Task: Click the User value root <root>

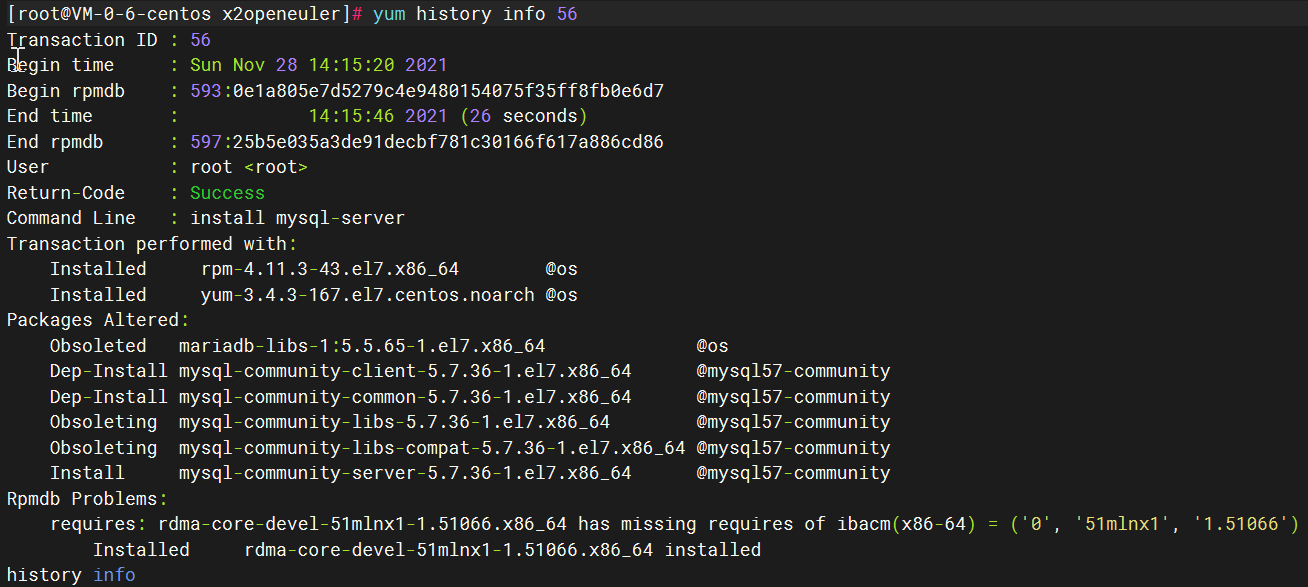Action: tap(248, 167)
